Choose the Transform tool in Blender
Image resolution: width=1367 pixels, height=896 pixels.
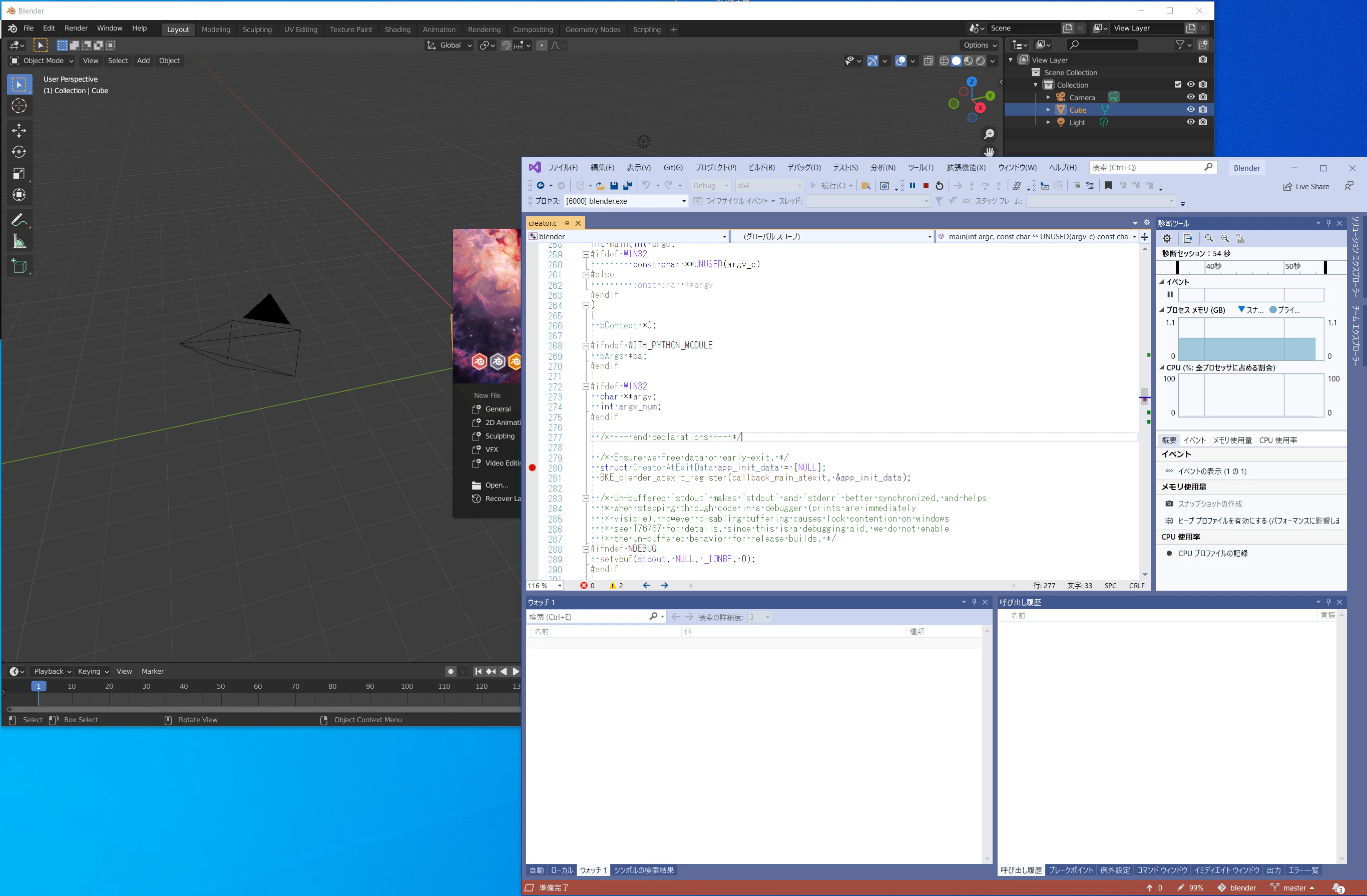click(x=19, y=195)
